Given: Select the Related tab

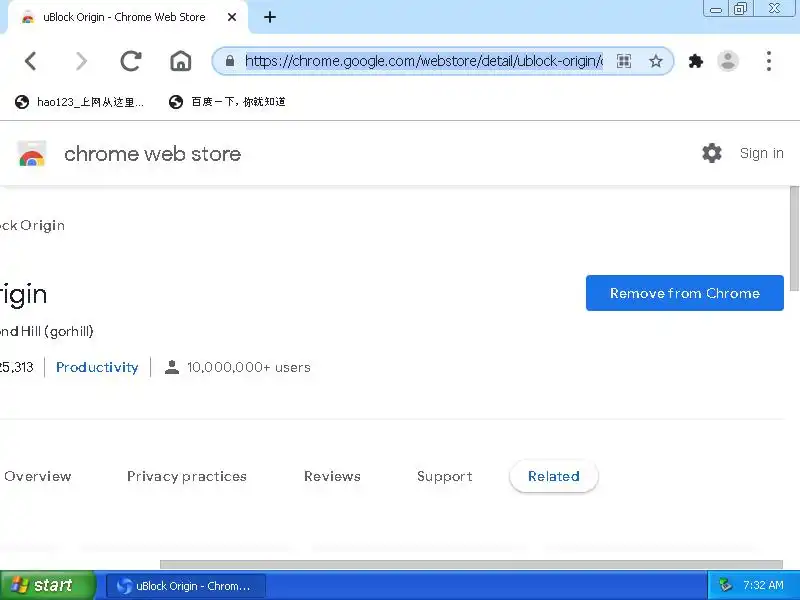Looking at the screenshot, I should pyautogui.click(x=554, y=476).
